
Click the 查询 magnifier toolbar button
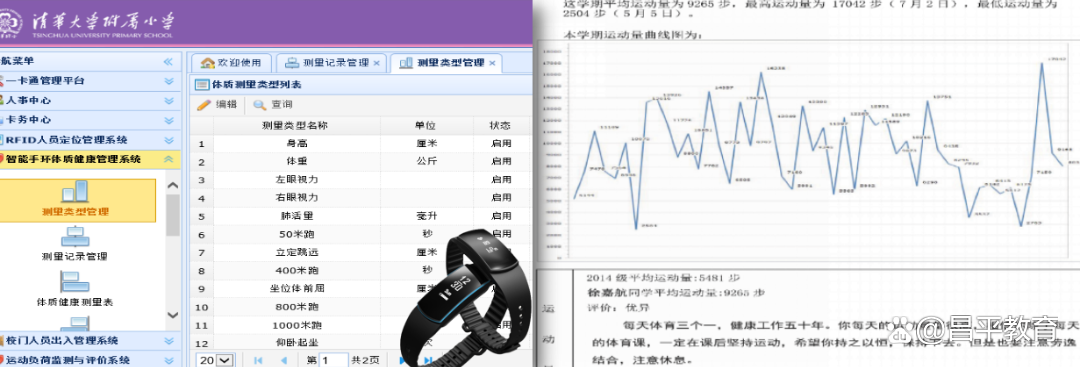pyautogui.click(x=273, y=105)
